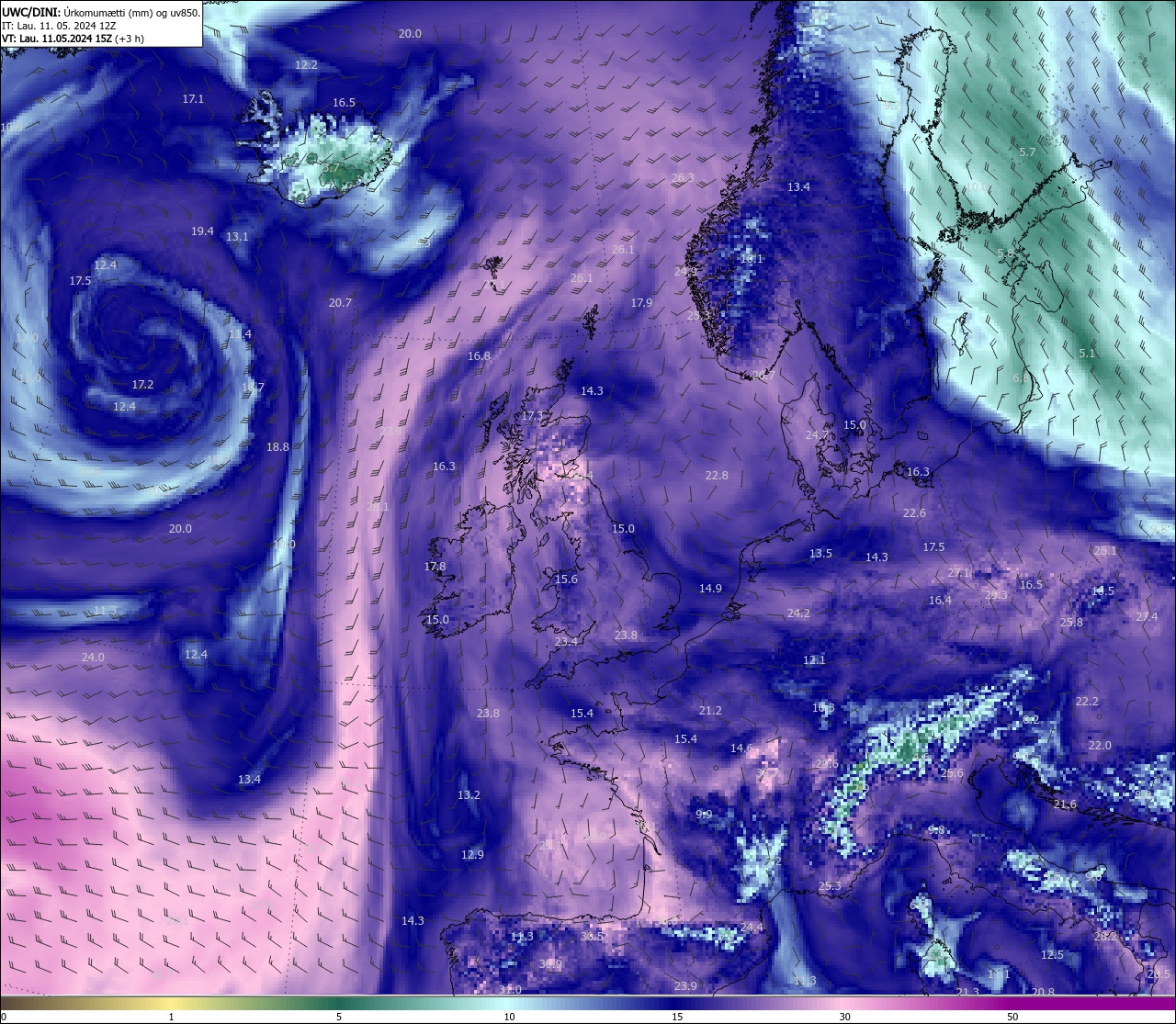
Task: Select the 5.7 value over Finland
Action: [x=1027, y=152]
